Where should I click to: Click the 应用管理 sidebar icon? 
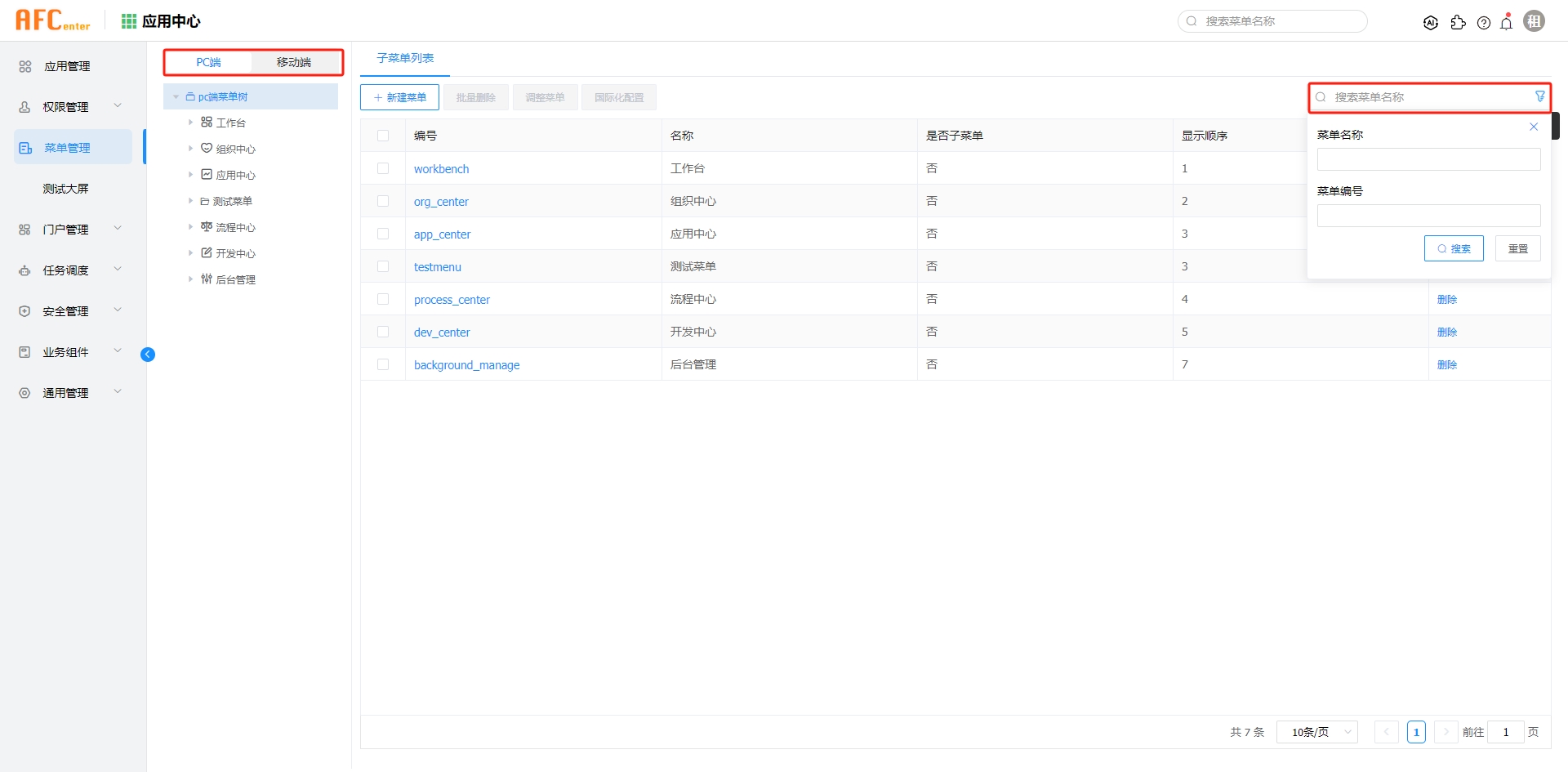pyautogui.click(x=24, y=66)
